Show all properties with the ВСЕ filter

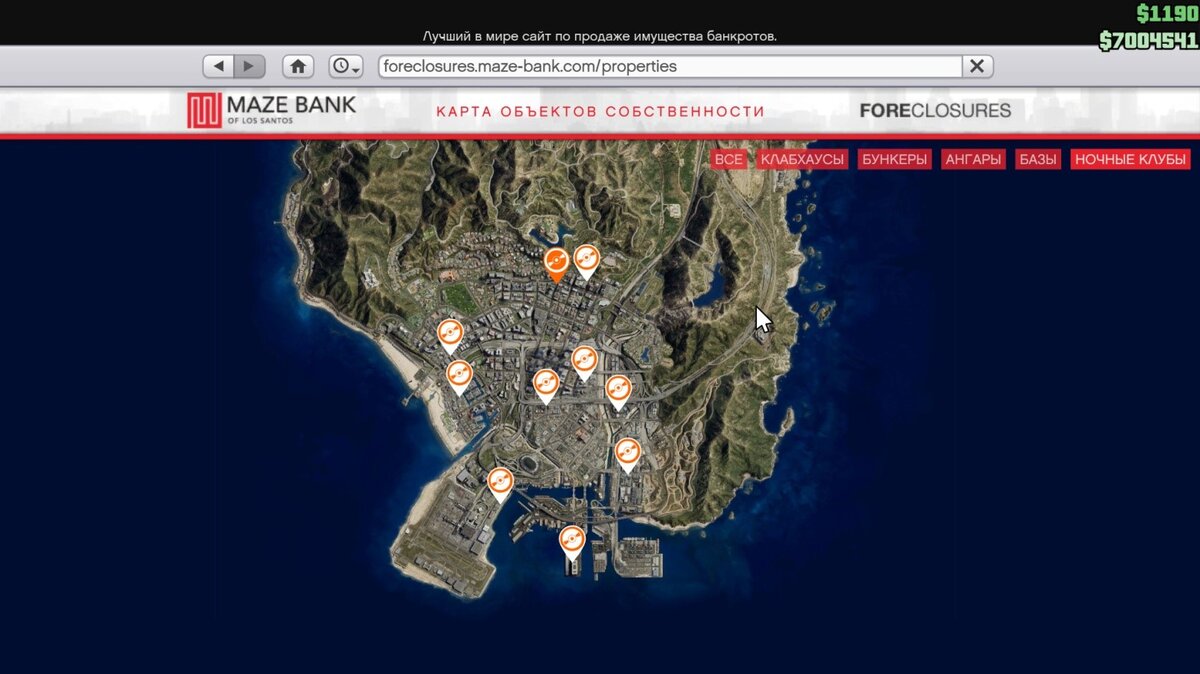[729, 159]
